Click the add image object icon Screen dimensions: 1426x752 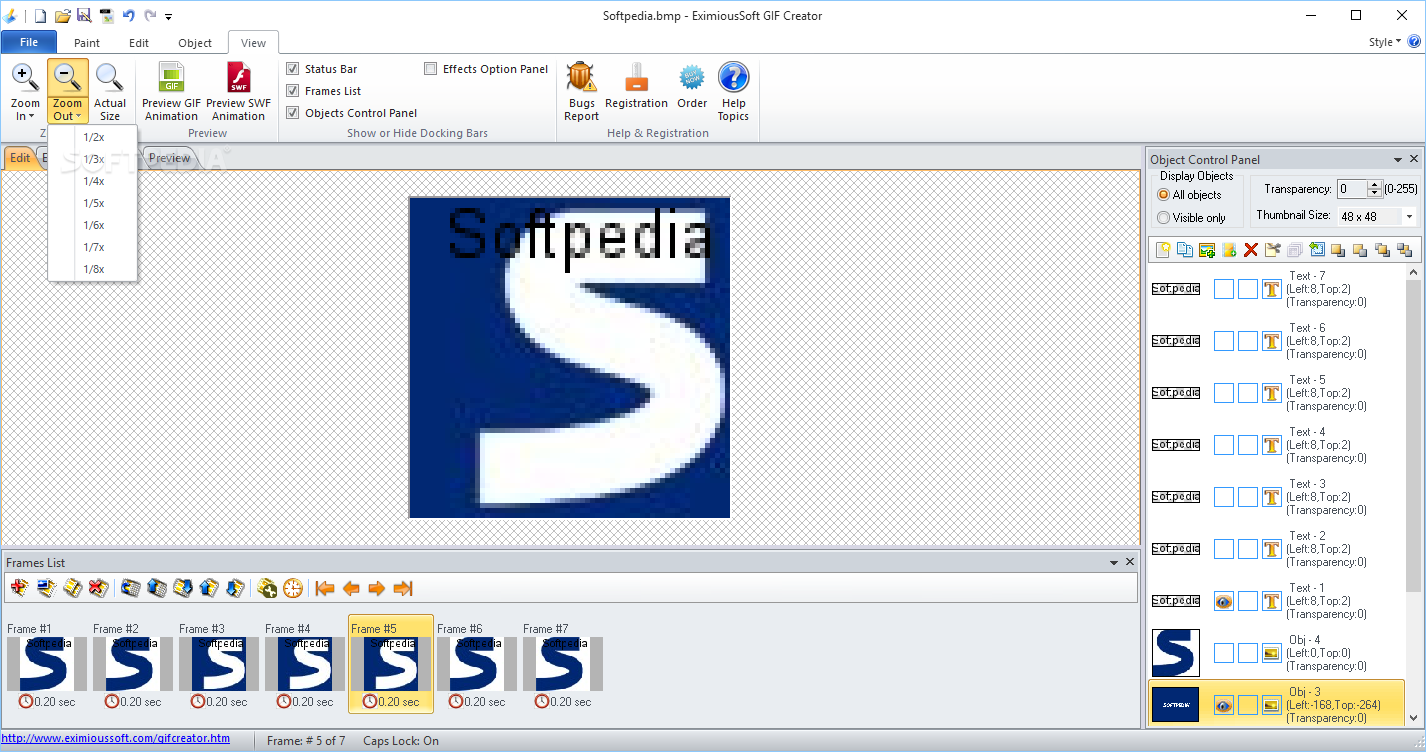click(x=1207, y=250)
